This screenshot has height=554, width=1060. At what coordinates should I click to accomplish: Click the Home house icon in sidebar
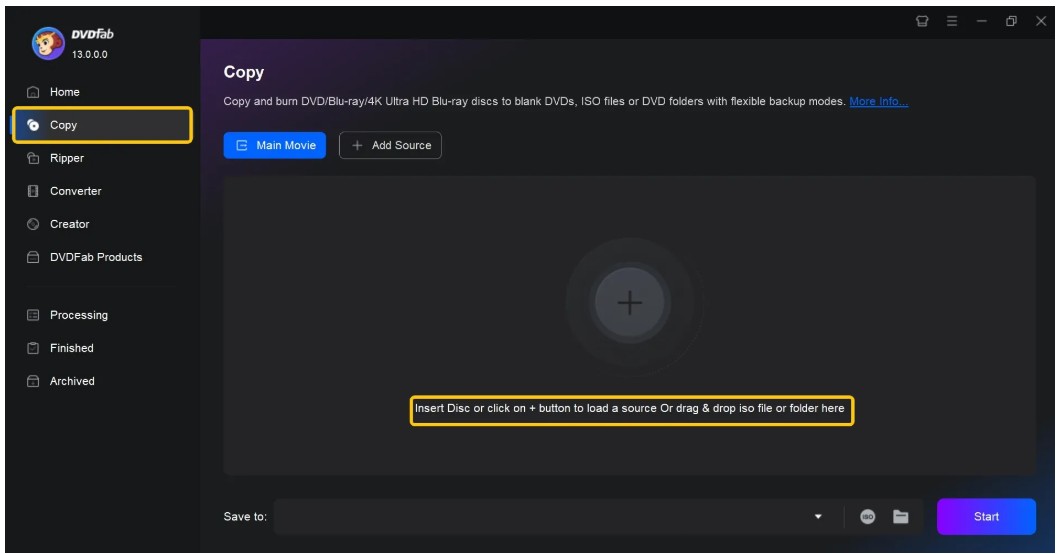coord(32,92)
